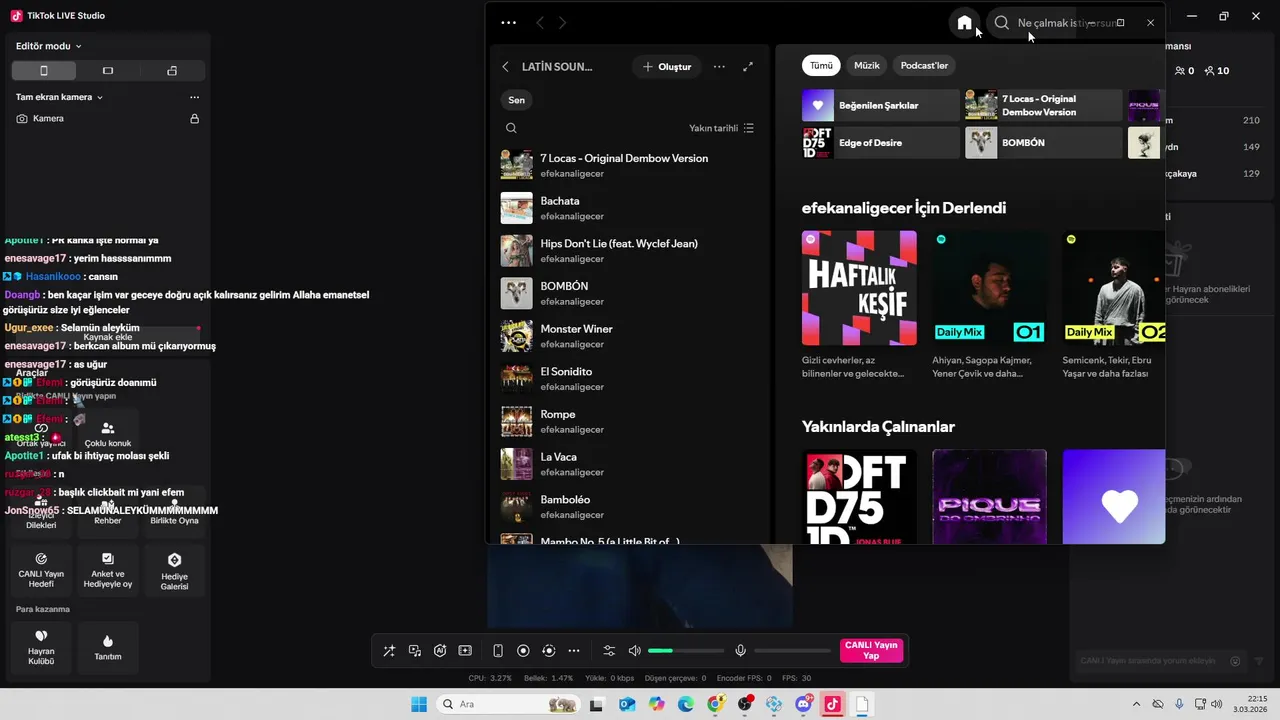Open the AI tool in bottom toolbar

coord(440,651)
